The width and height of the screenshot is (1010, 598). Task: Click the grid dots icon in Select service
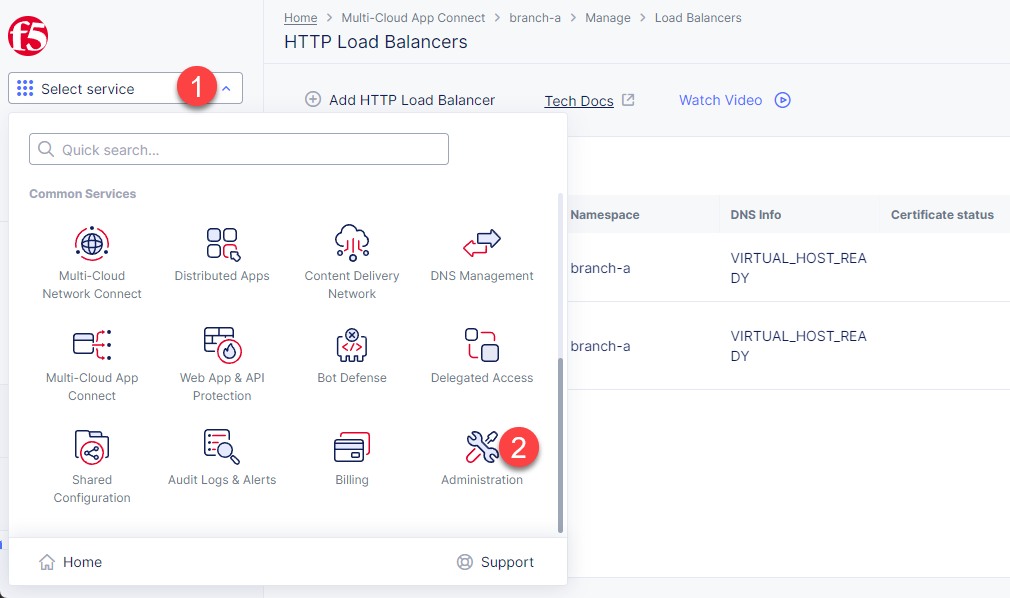pyautogui.click(x=25, y=88)
